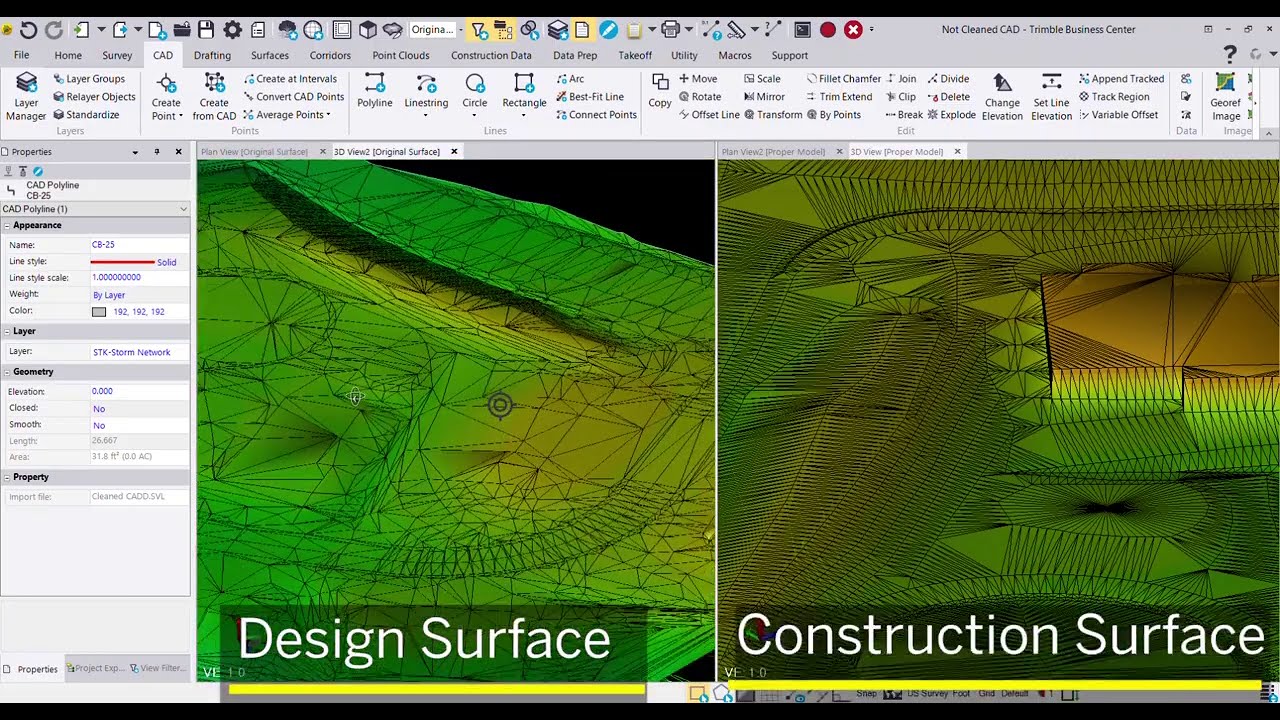The image size is (1280, 720).
Task: Click the red record button icon
Action: 828,30
